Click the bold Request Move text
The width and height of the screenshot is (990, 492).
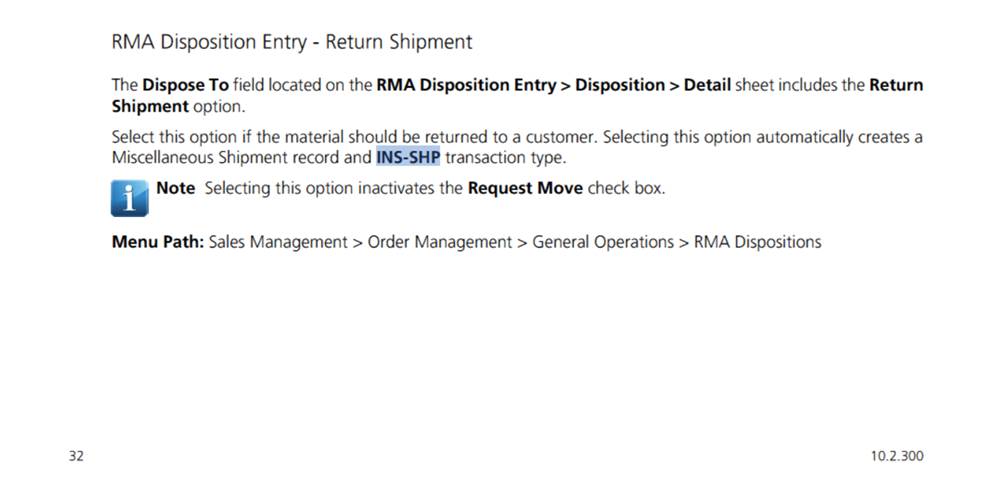click(x=525, y=188)
